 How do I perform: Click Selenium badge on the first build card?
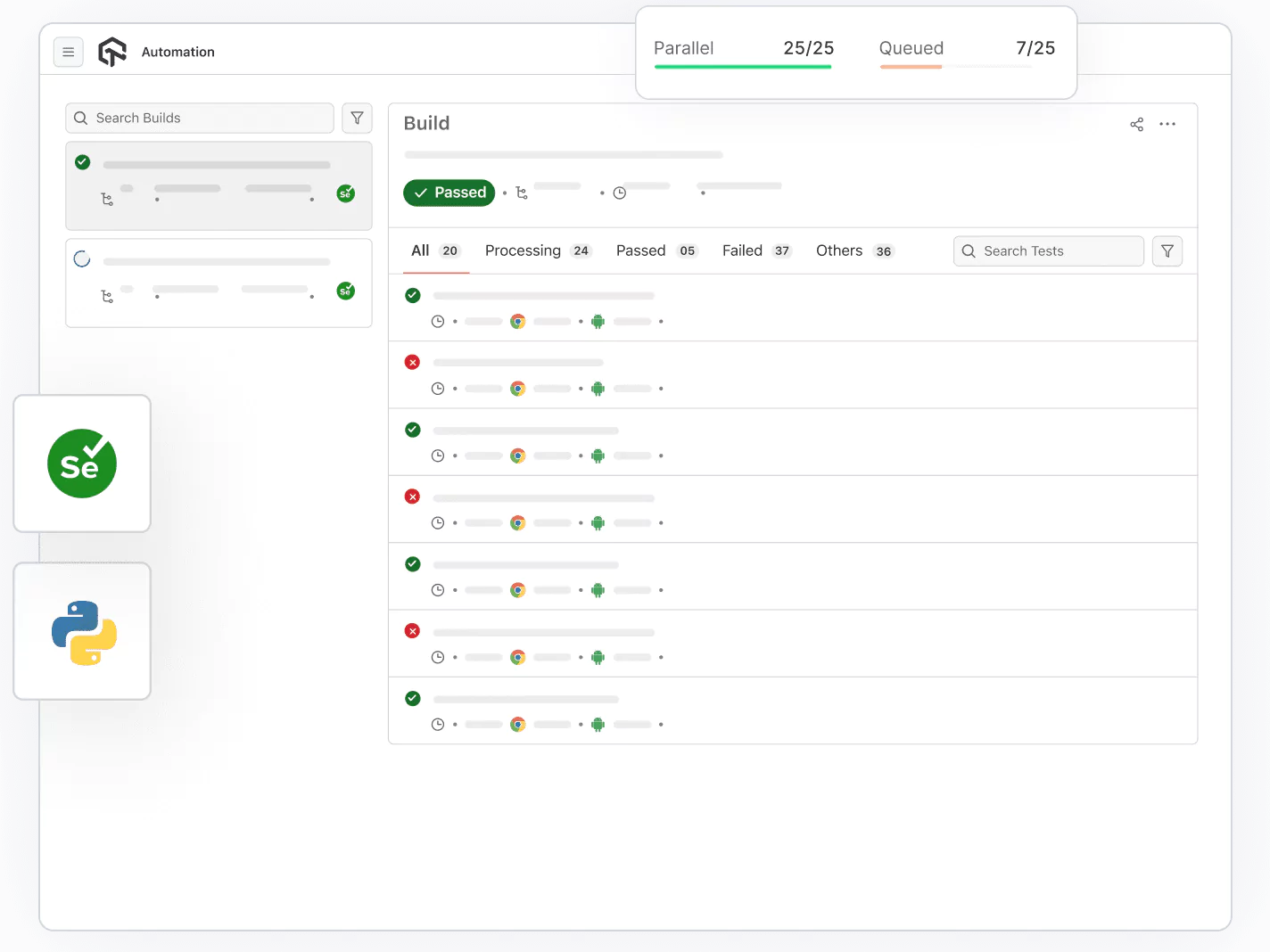[345, 193]
